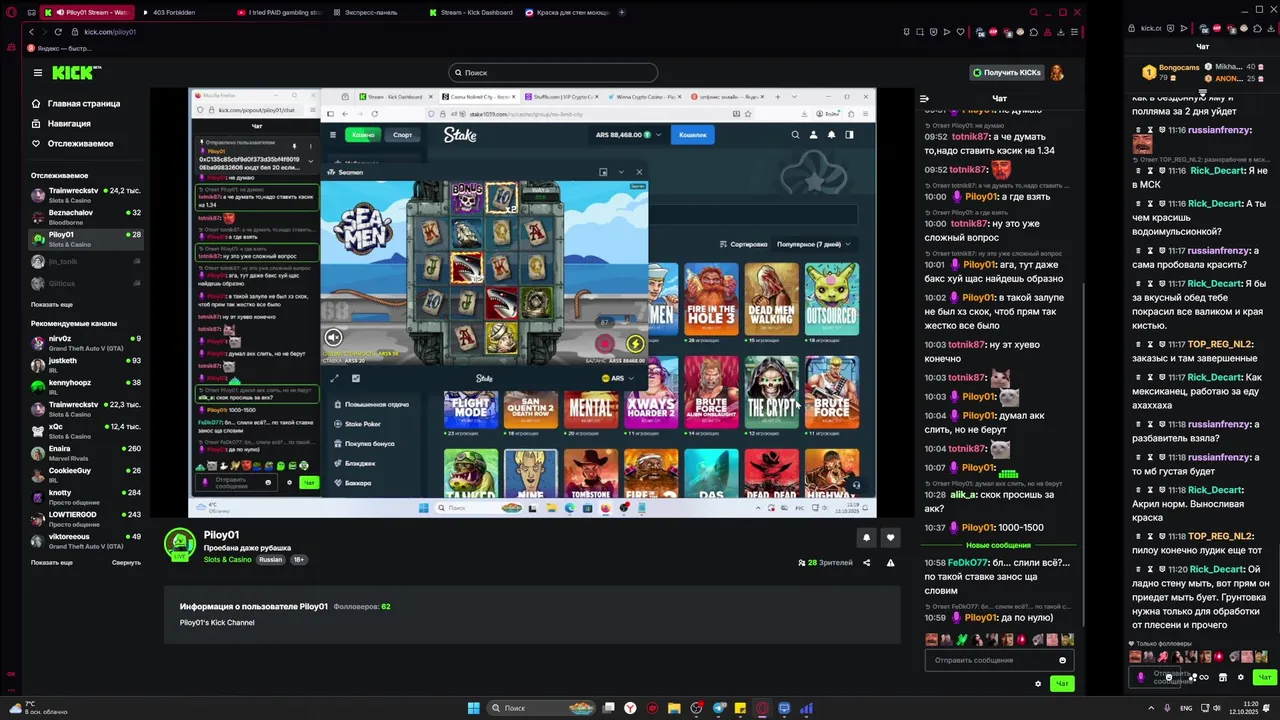Share the stream via share icon
Screen dimensions: 1280x720
867,563
